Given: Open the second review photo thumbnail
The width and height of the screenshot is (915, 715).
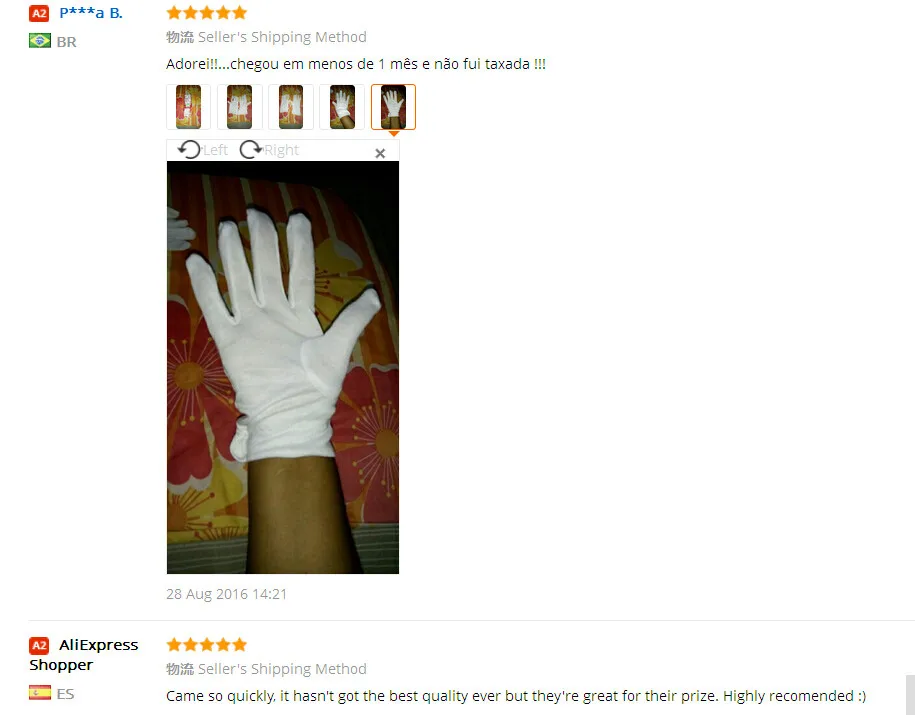Looking at the screenshot, I should [239, 107].
